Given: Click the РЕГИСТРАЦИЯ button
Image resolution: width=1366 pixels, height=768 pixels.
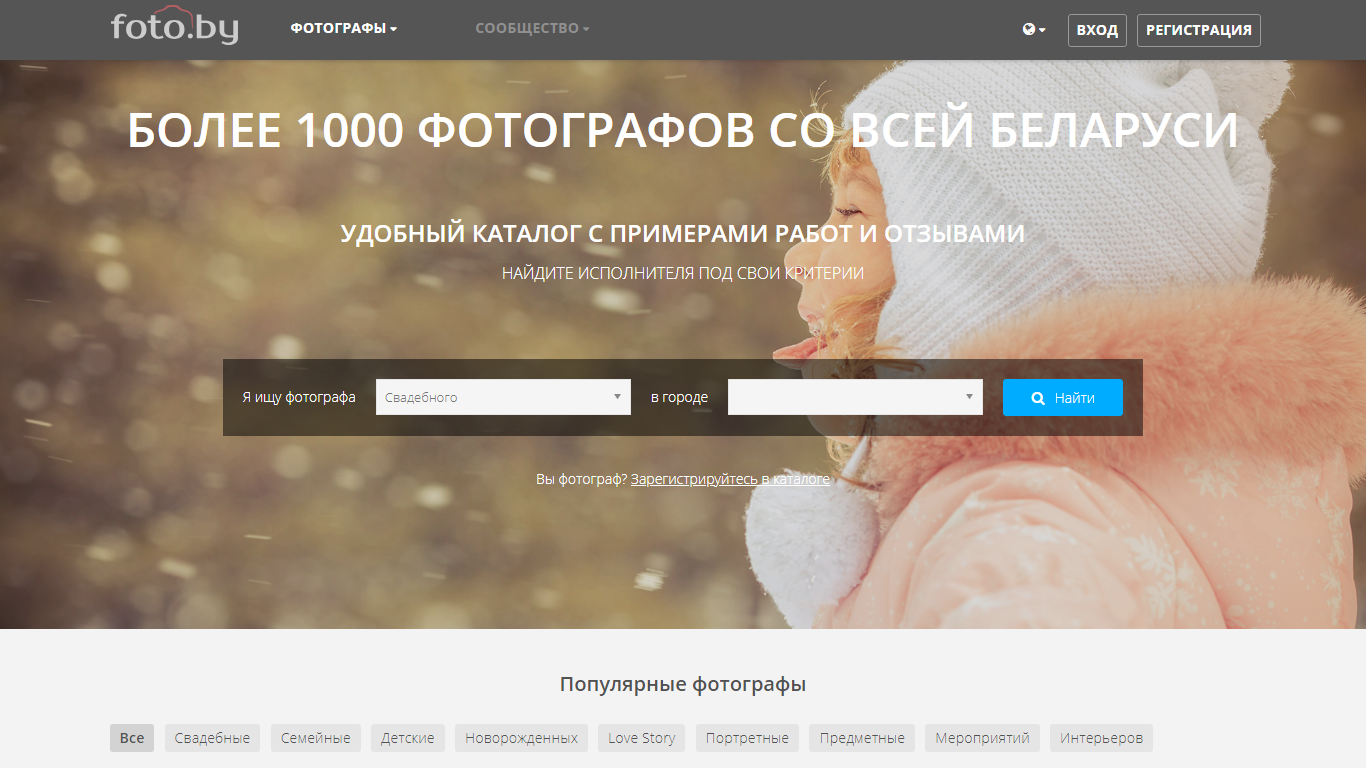Looking at the screenshot, I should 1199,30.
